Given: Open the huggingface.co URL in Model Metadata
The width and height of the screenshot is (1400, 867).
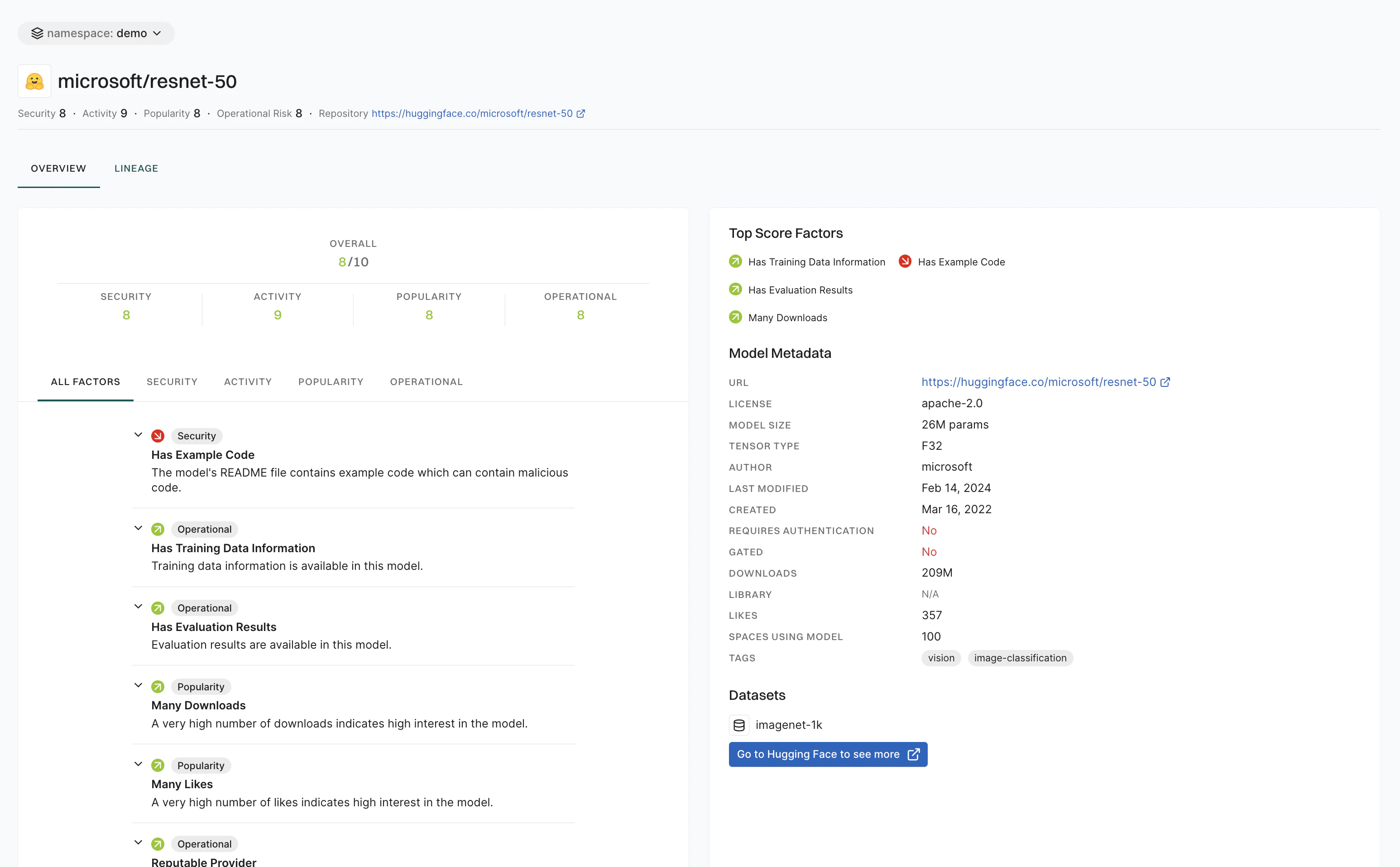Looking at the screenshot, I should click(1038, 382).
